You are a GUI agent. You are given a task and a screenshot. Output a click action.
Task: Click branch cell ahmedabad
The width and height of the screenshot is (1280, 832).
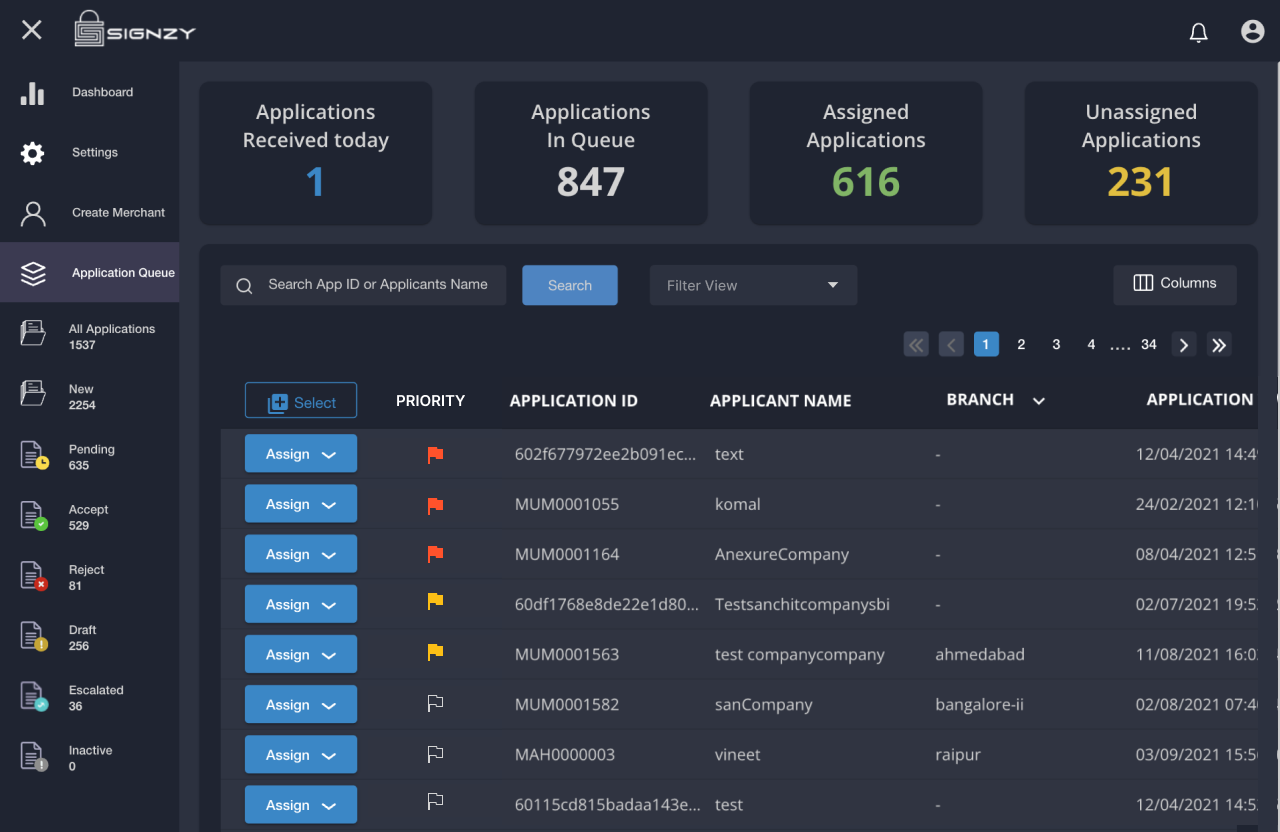pyautogui.click(x=980, y=654)
